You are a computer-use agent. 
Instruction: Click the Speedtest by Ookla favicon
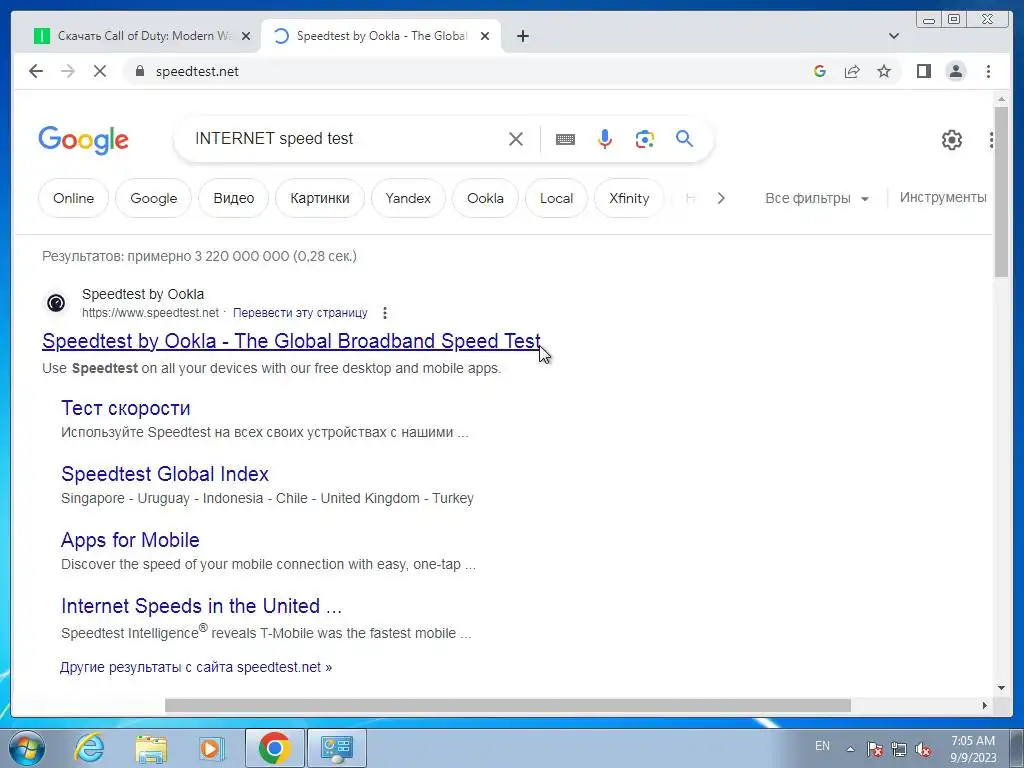pos(56,303)
